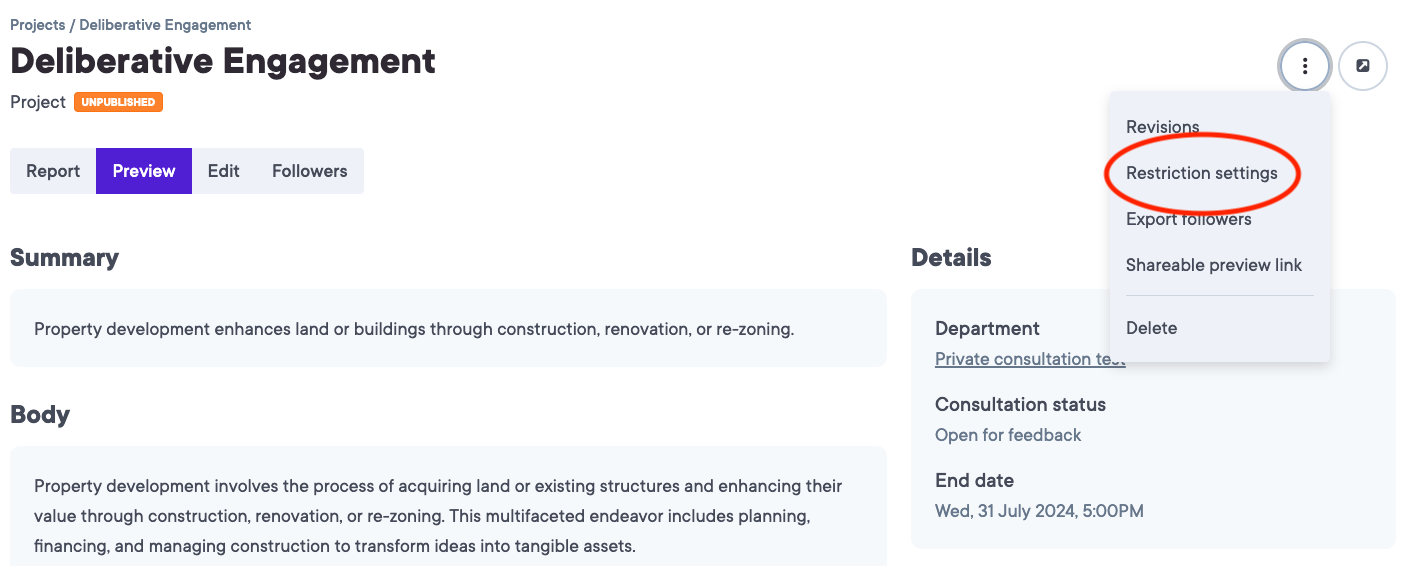Open Restriction settings menu item
The height and width of the screenshot is (566, 1410).
point(1201,173)
